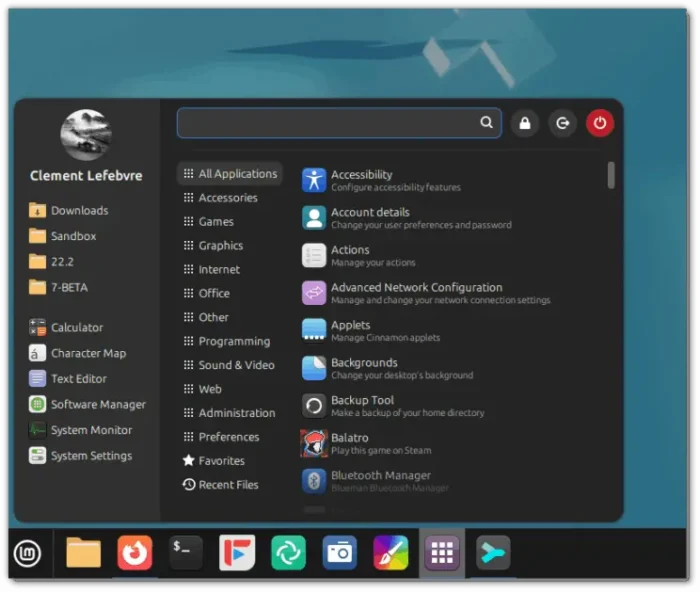
Task: Select the Accessories category
Action: tap(227, 198)
